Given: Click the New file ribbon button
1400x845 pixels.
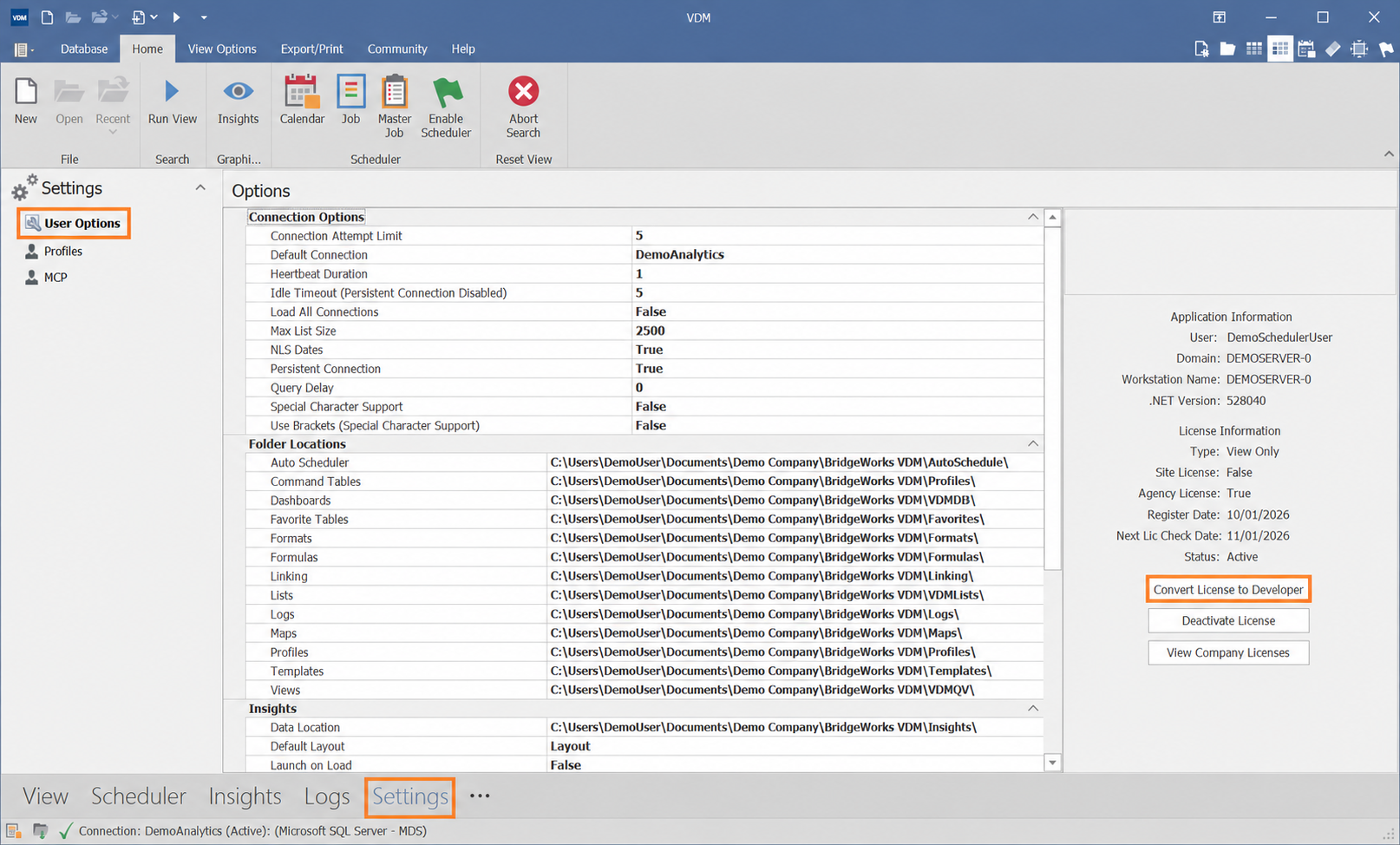Looking at the screenshot, I should pos(26,102).
